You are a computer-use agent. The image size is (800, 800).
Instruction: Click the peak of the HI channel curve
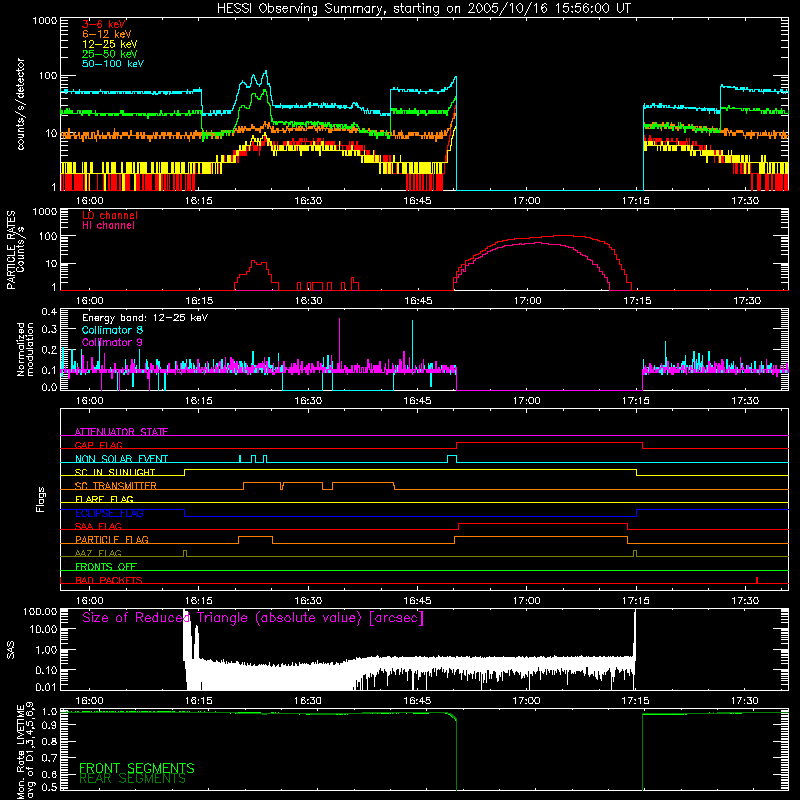coord(538,243)
